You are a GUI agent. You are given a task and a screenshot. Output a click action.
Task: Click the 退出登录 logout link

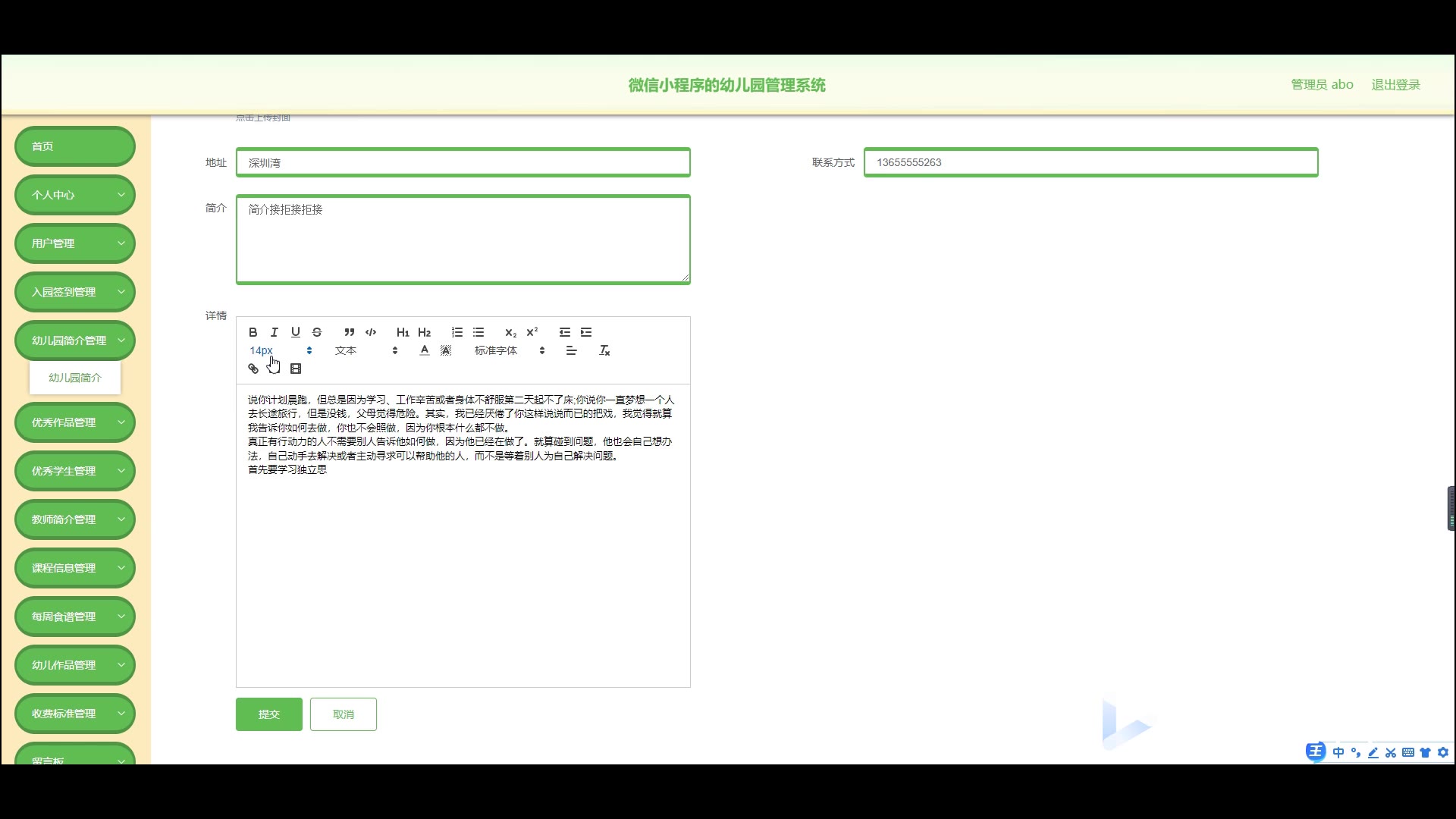pyautogui.click(x=1395, y=85)
